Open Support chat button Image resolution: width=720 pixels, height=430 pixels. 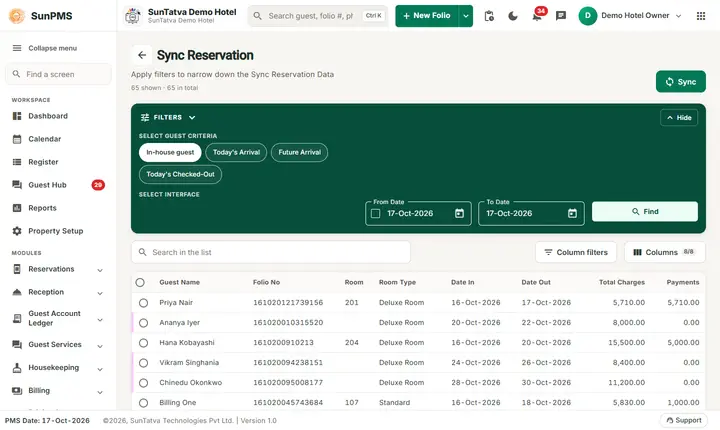pos(684,420)
